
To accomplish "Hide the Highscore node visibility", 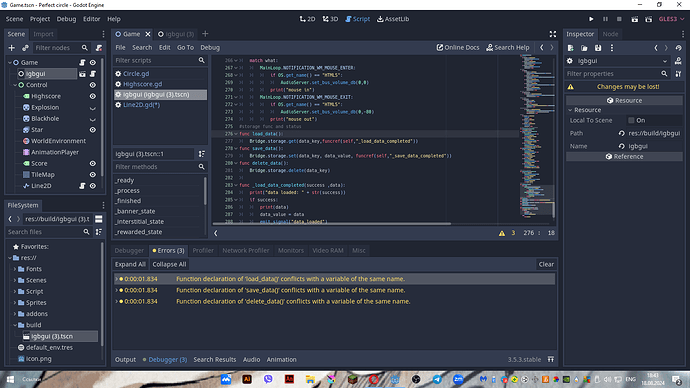I will pos(93,96).
